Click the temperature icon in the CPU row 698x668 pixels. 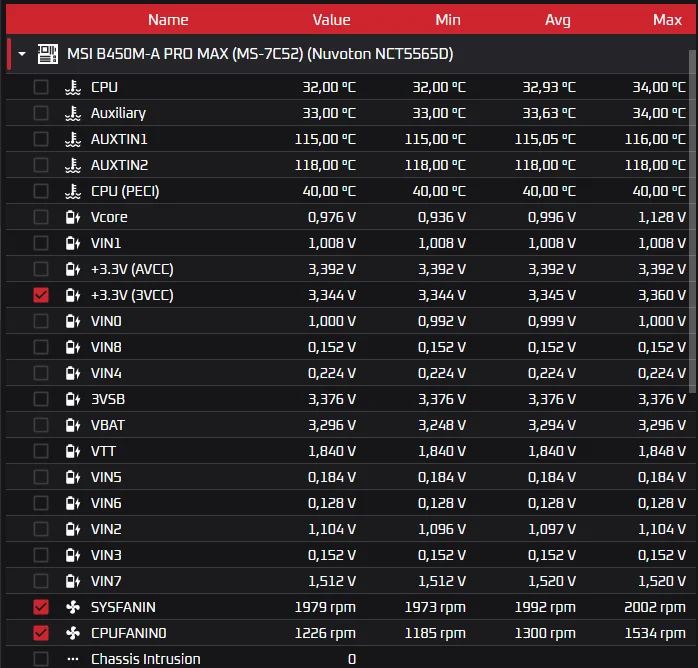tap(73, 87)
